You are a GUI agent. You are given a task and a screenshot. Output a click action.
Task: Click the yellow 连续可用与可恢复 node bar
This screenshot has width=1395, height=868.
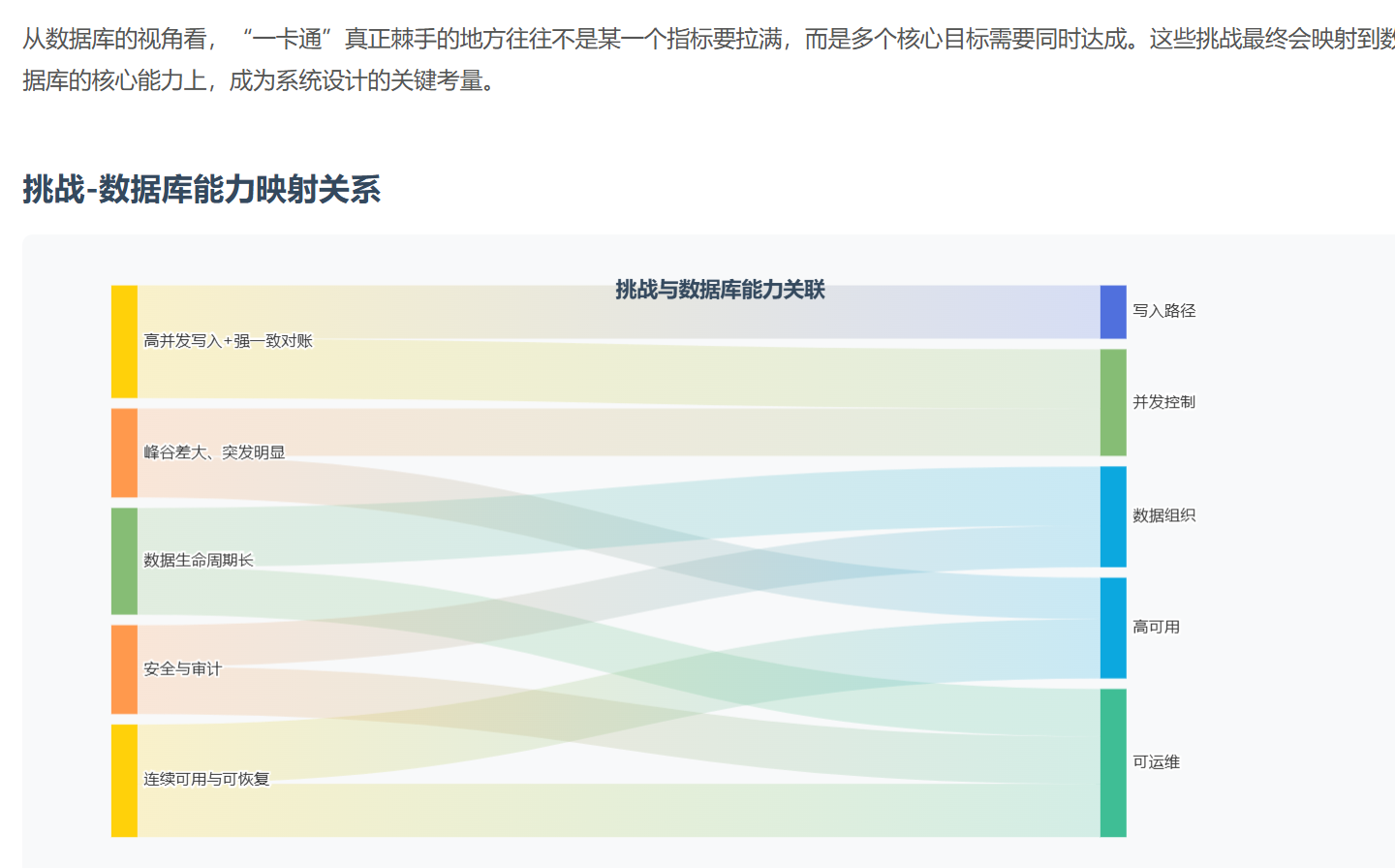(124, 781)
